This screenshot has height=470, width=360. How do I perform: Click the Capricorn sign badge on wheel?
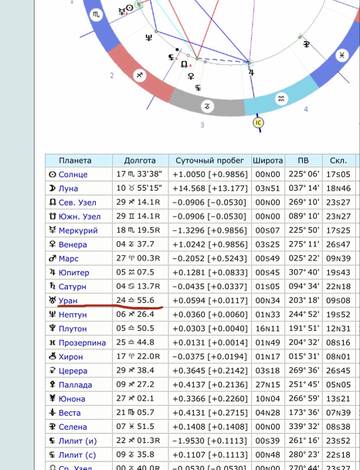pos(207,106)
